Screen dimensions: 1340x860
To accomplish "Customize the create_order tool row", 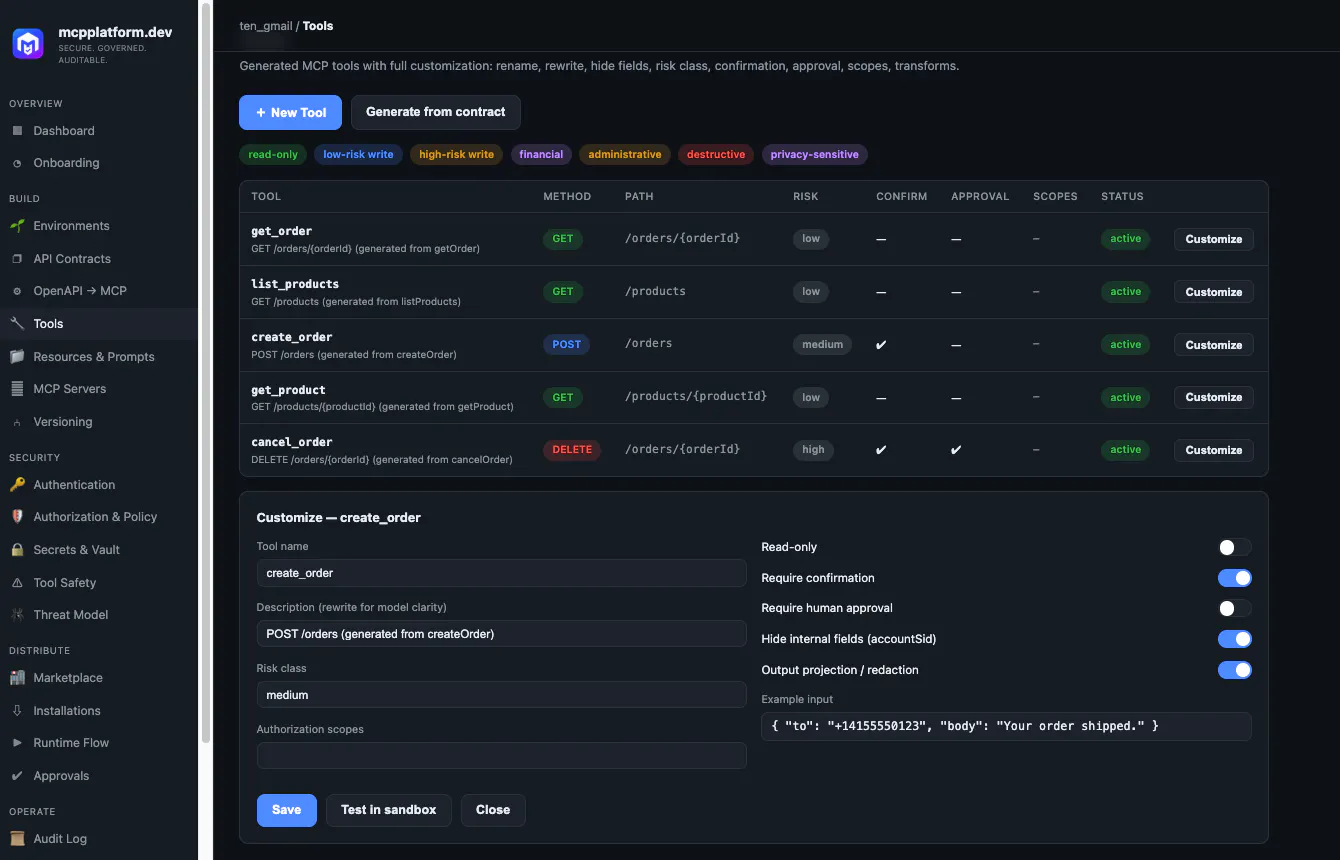I will pos(1213,345).
